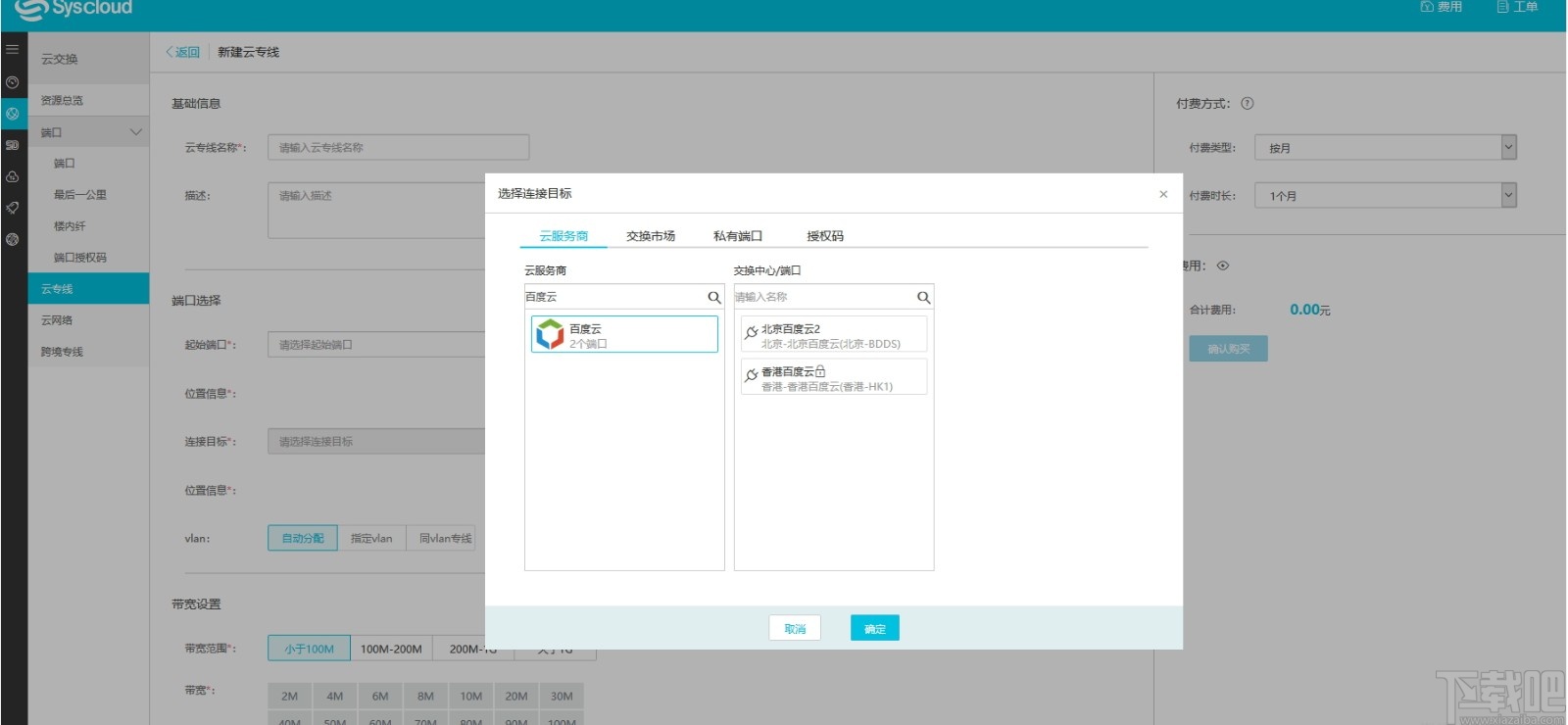
Task: Select the 百度云 2个端口 provider card
Action: pos(624,335)
